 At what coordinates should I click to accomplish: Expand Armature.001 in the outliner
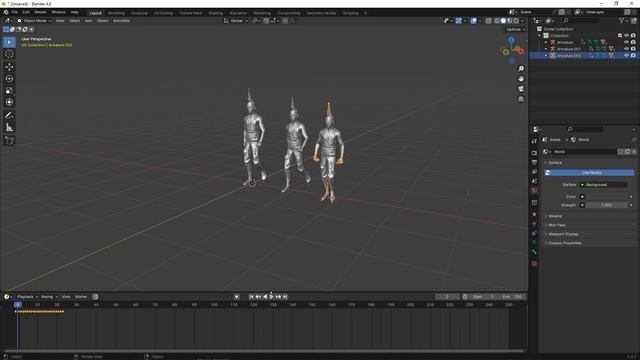pos(546,49)
